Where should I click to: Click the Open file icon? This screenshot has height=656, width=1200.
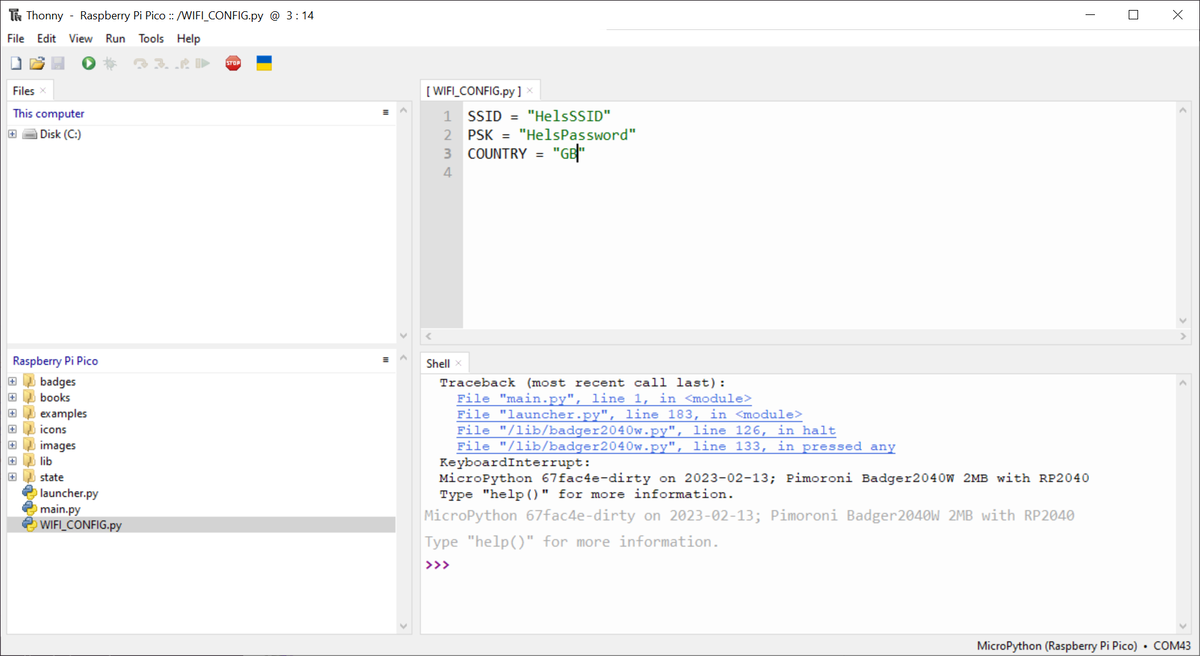pyautogui.click(x=37, y=62)
